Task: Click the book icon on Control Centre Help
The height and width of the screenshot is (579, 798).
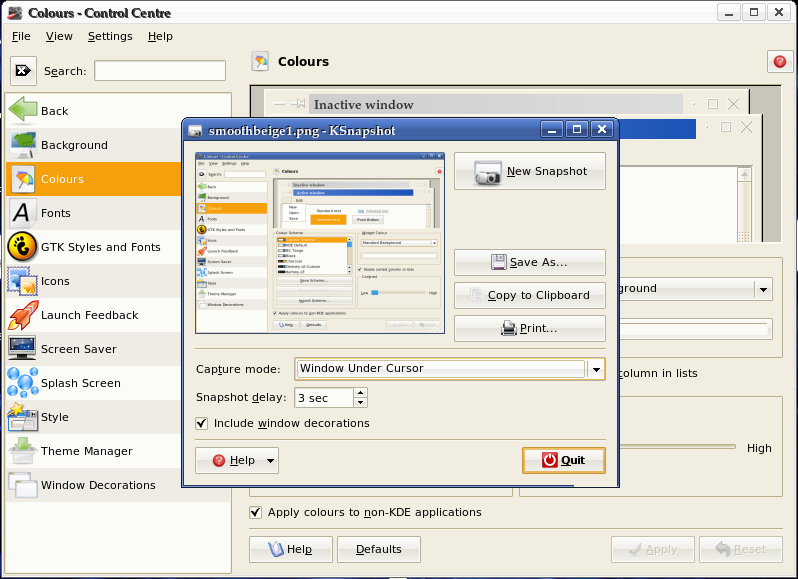Action: [x=275, y=549]
